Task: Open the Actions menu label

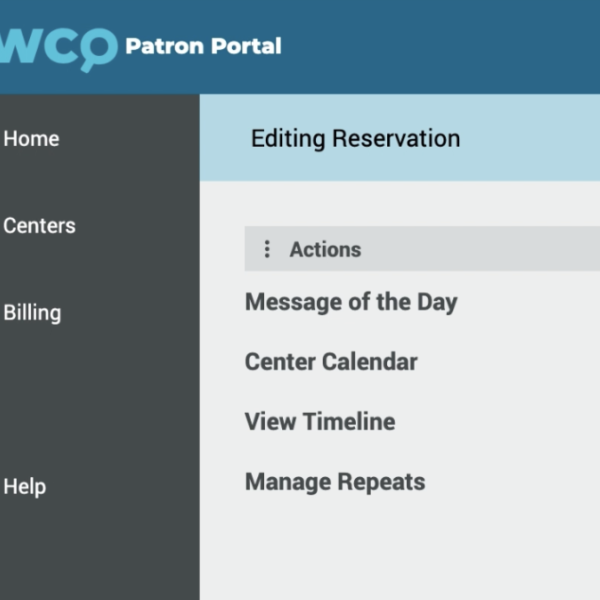Action: click(x=325, y=249)
